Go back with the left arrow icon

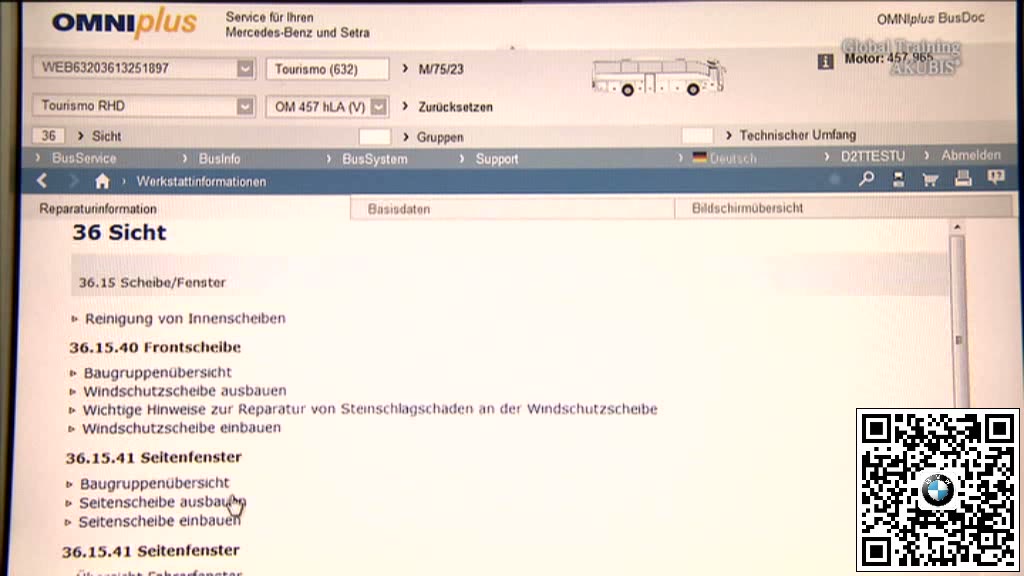[x=42, y=181]
